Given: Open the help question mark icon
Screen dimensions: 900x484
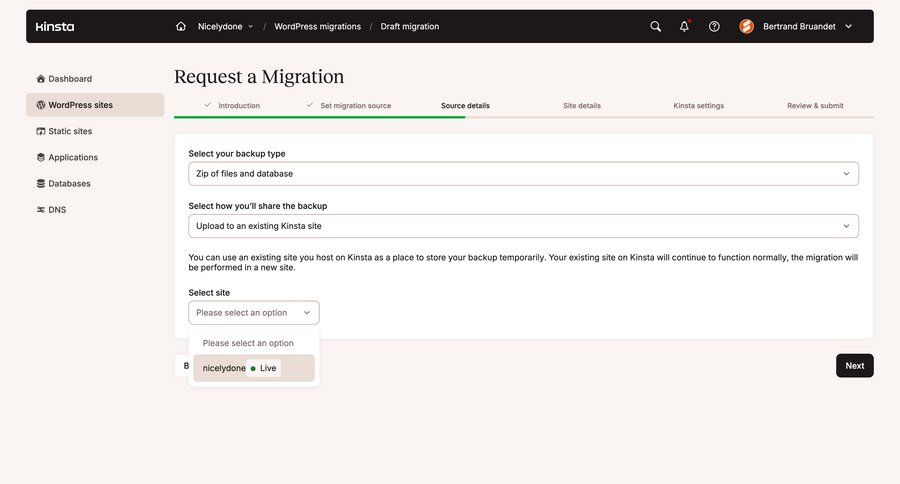Looking at the screenshot, I should click(714, 27).
